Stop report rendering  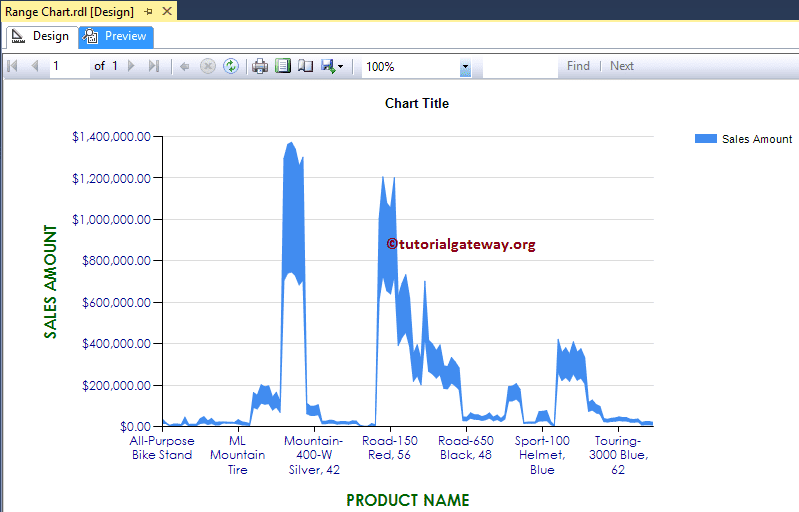pos(207,66)
